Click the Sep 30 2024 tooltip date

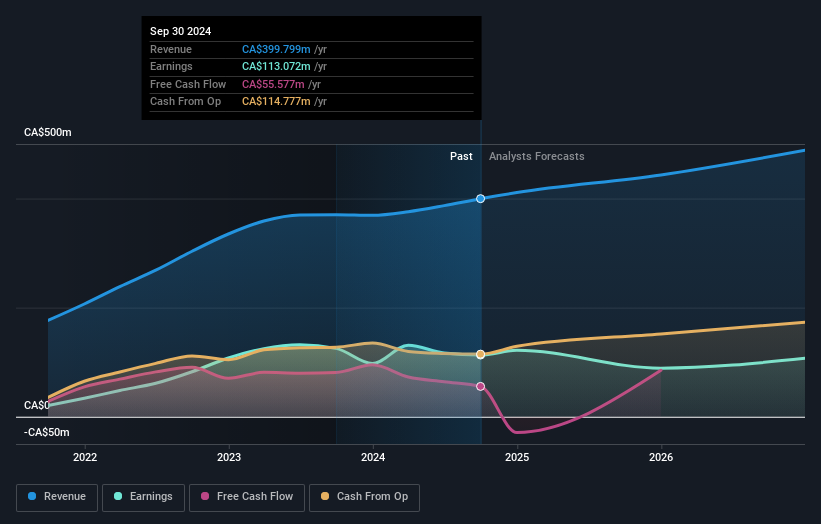[x=181, y=31]
